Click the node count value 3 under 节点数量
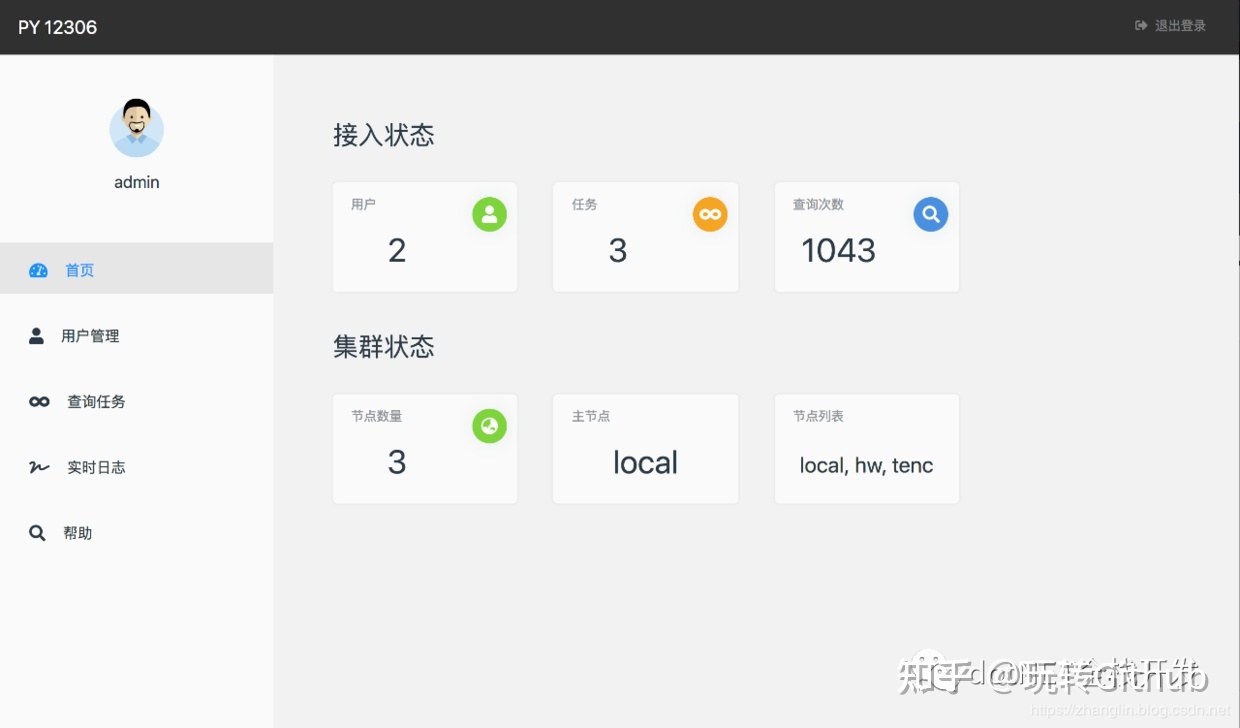1240x728 pixels. pos(397,462)
